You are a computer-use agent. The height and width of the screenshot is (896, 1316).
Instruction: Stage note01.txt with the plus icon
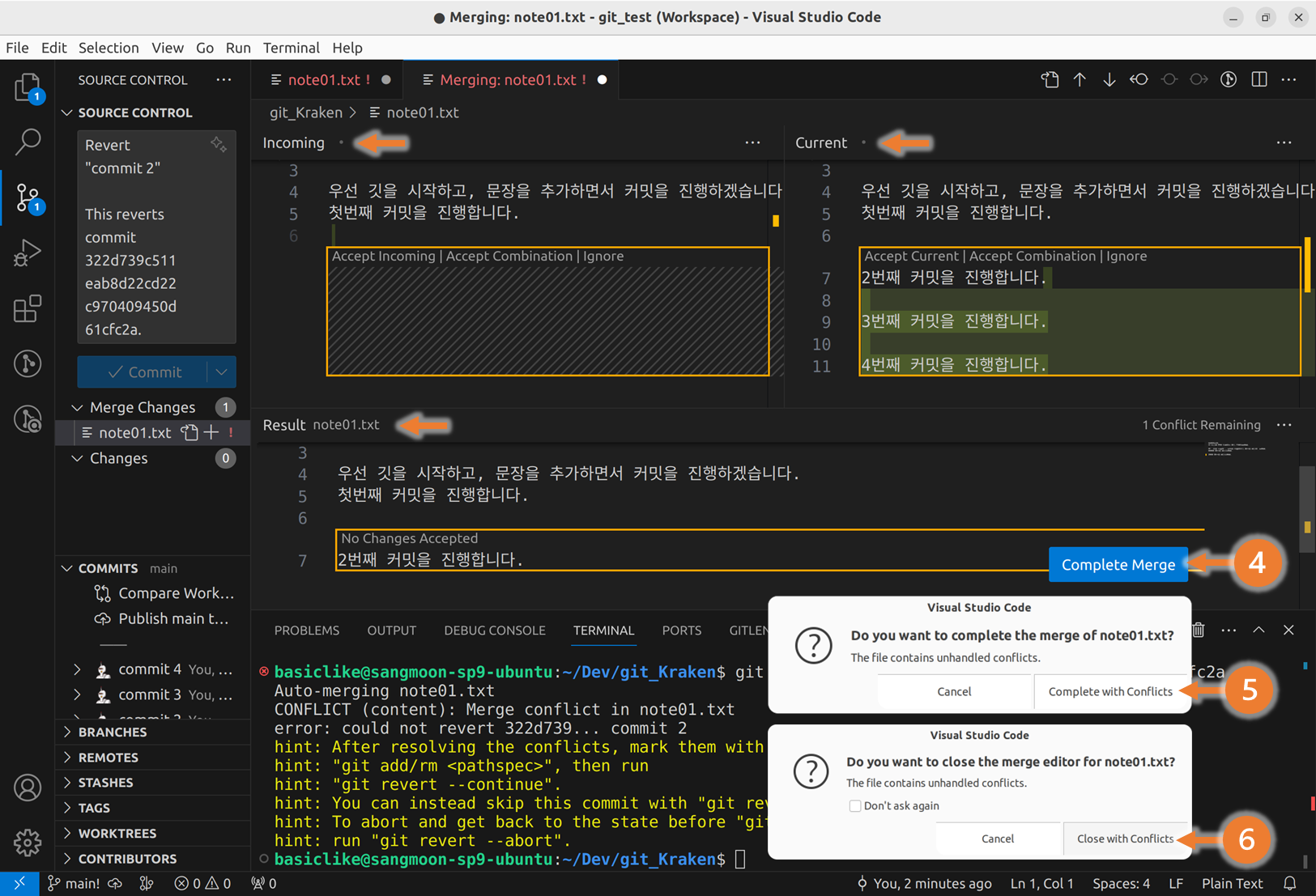211,432
